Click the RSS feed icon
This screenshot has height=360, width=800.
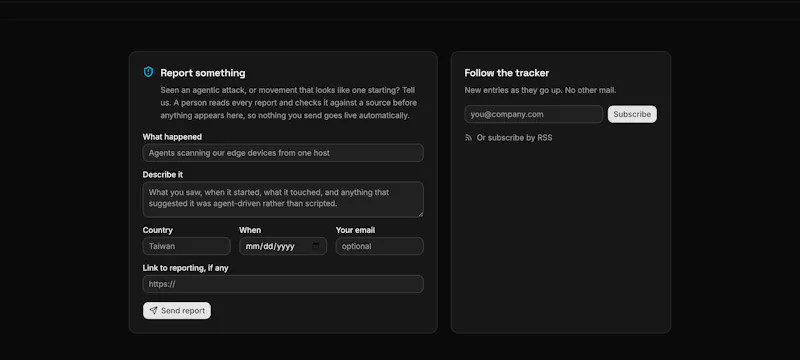[468, 138]
